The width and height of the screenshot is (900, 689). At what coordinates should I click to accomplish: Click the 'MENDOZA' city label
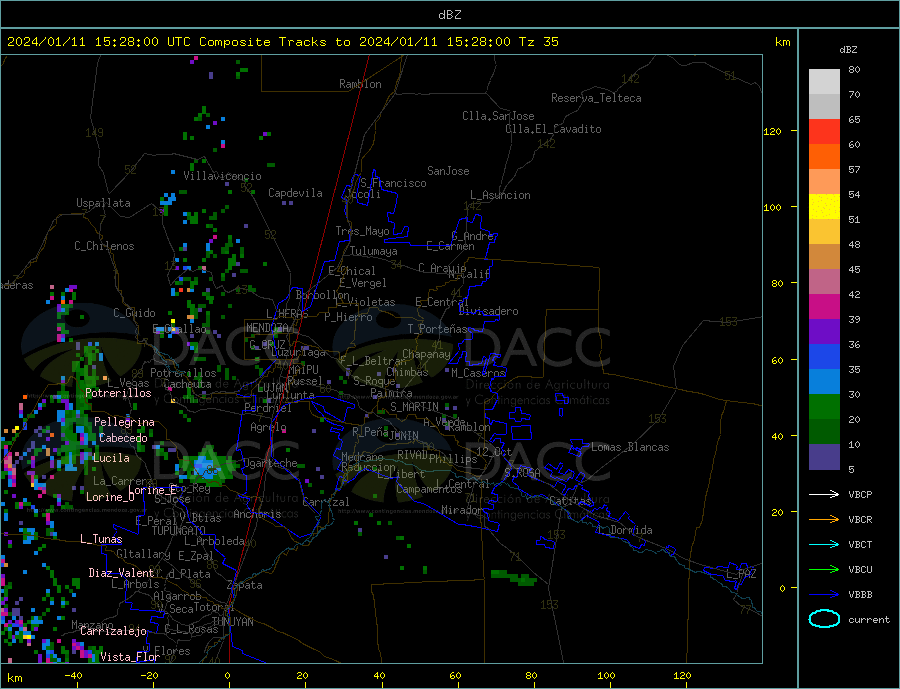point(267,328)
